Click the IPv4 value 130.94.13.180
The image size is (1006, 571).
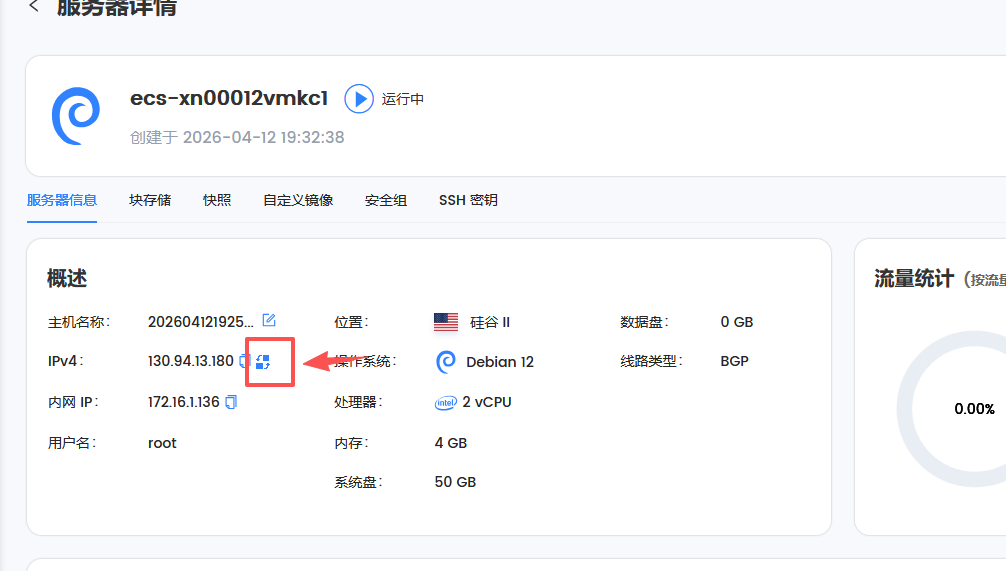click(191, 361)
